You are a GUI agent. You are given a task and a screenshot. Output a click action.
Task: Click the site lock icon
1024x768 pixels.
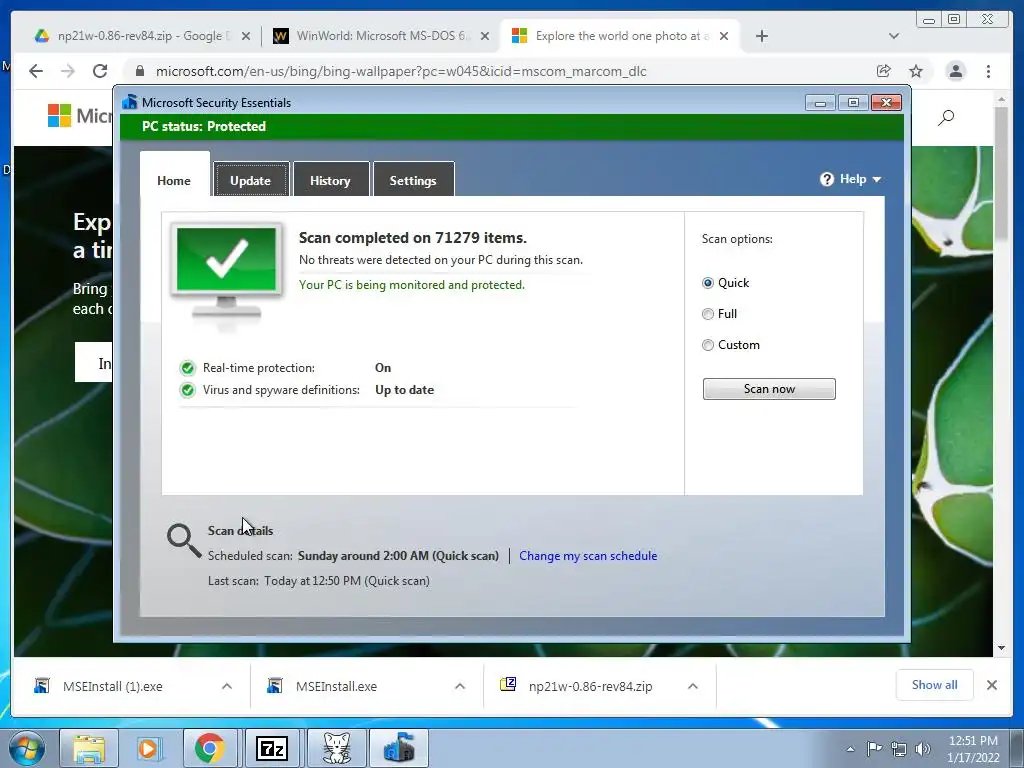tap(139, 71)
